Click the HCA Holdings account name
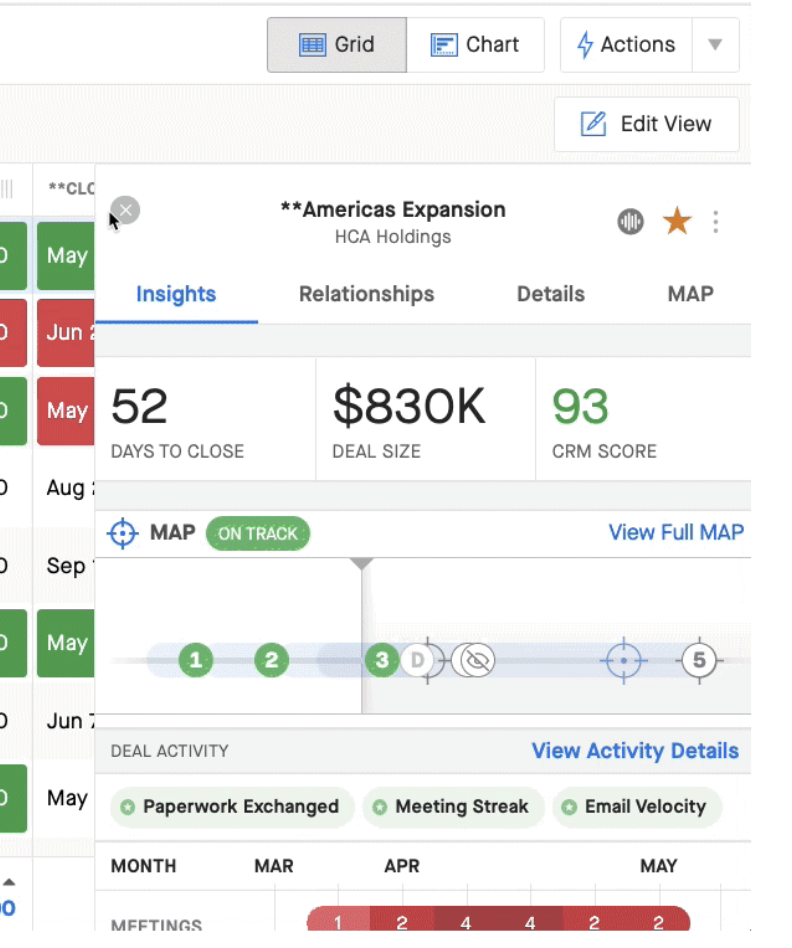This screenshot has height=948, width=792. [393, 237]
